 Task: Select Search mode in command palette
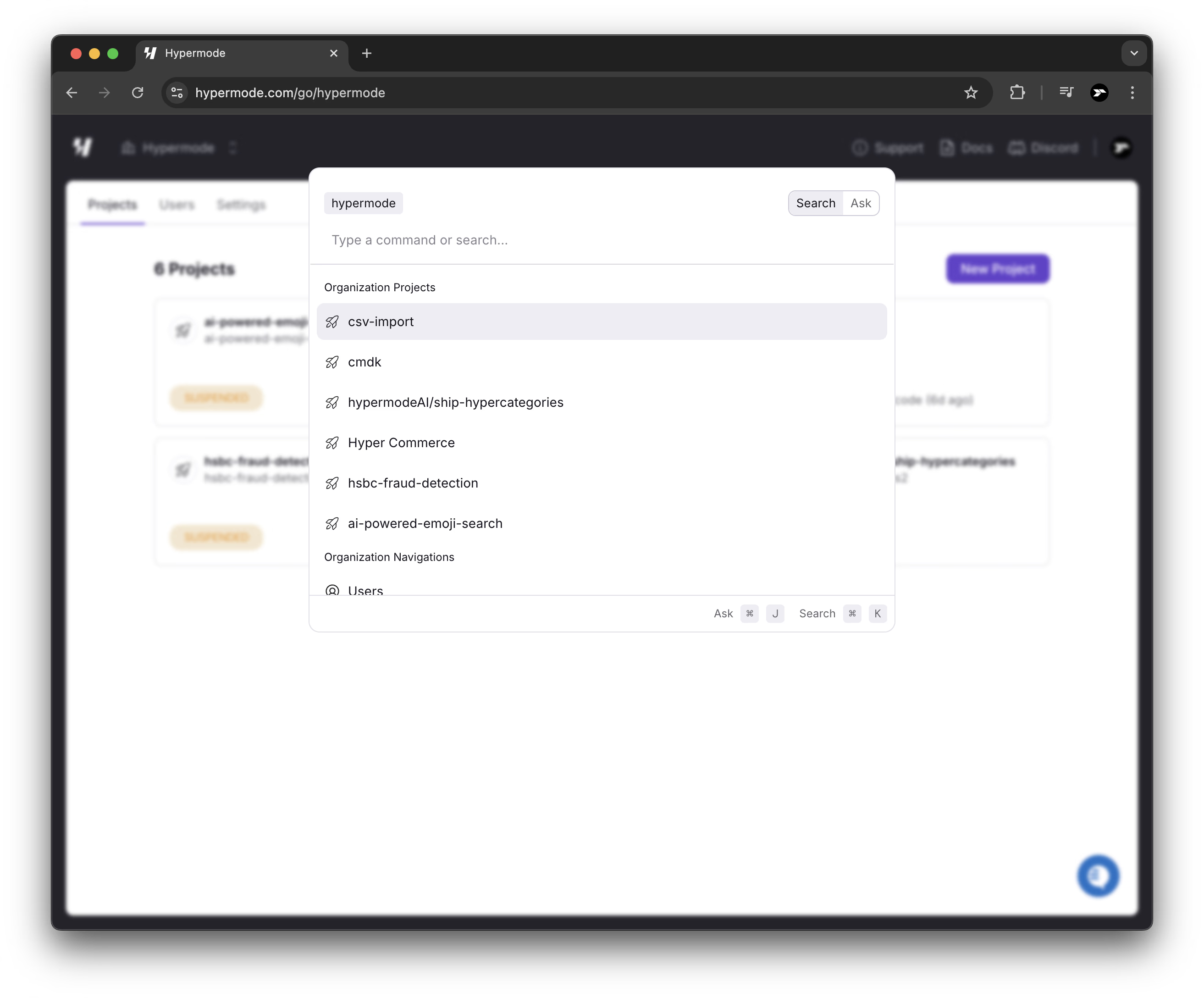[816, 203]
